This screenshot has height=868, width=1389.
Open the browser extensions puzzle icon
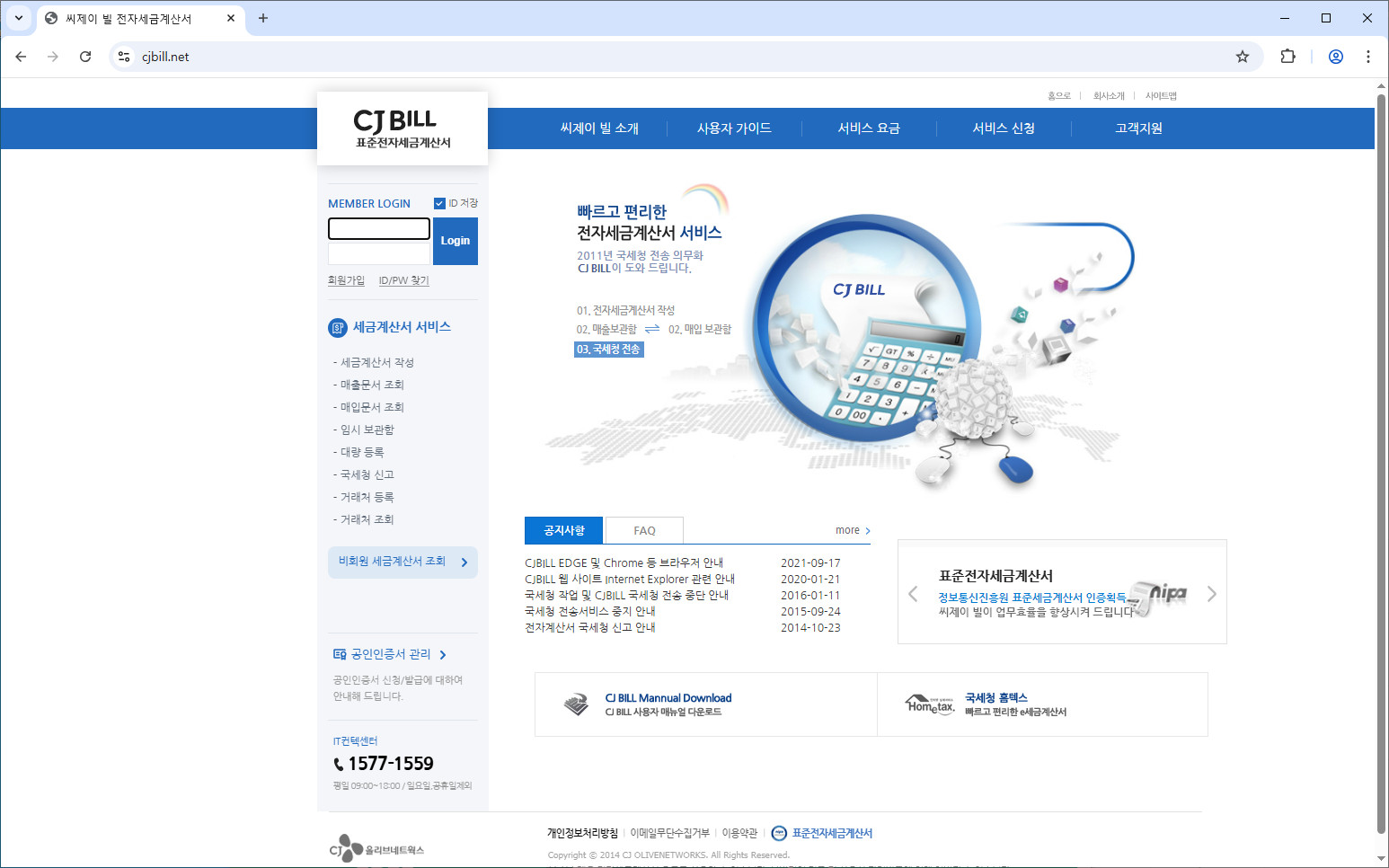click(x=1287, y=57)
